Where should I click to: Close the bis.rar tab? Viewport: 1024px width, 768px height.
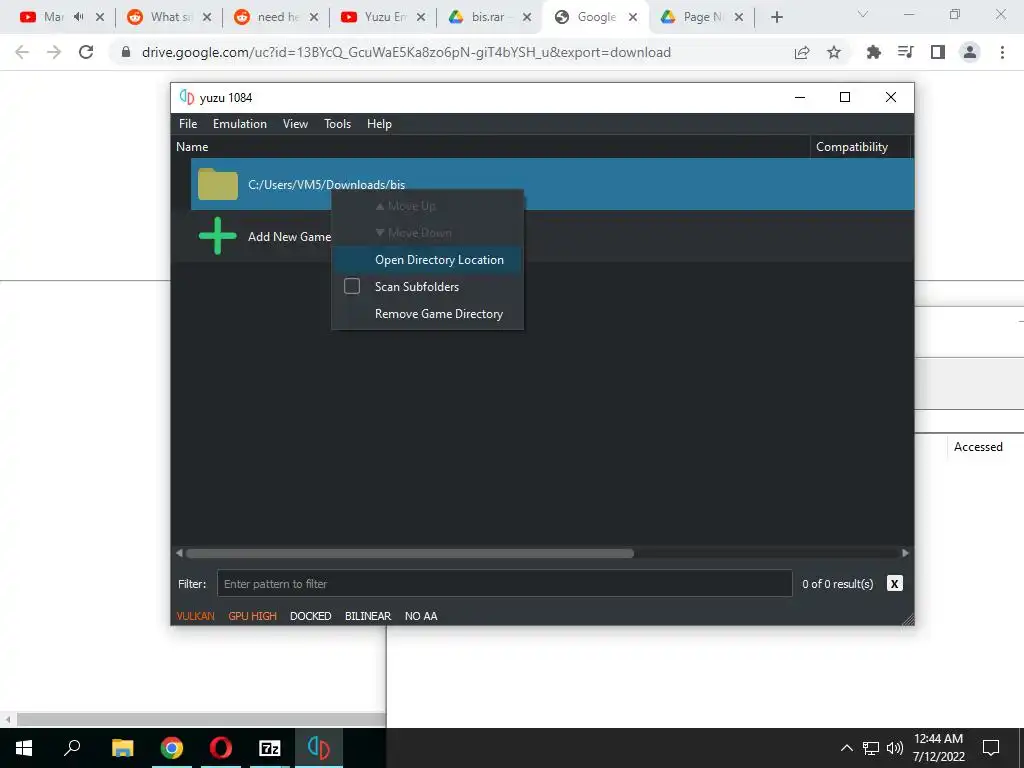[x=527, y=18]
